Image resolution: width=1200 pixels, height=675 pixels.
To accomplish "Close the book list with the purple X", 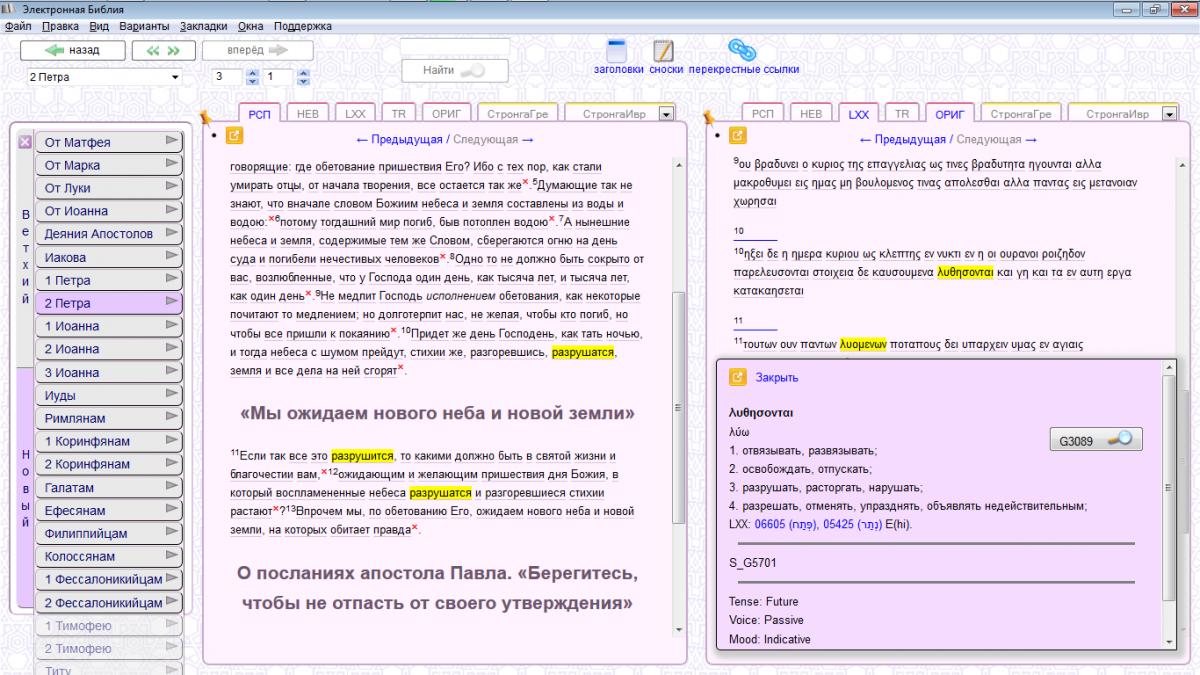I will [25, 142].
